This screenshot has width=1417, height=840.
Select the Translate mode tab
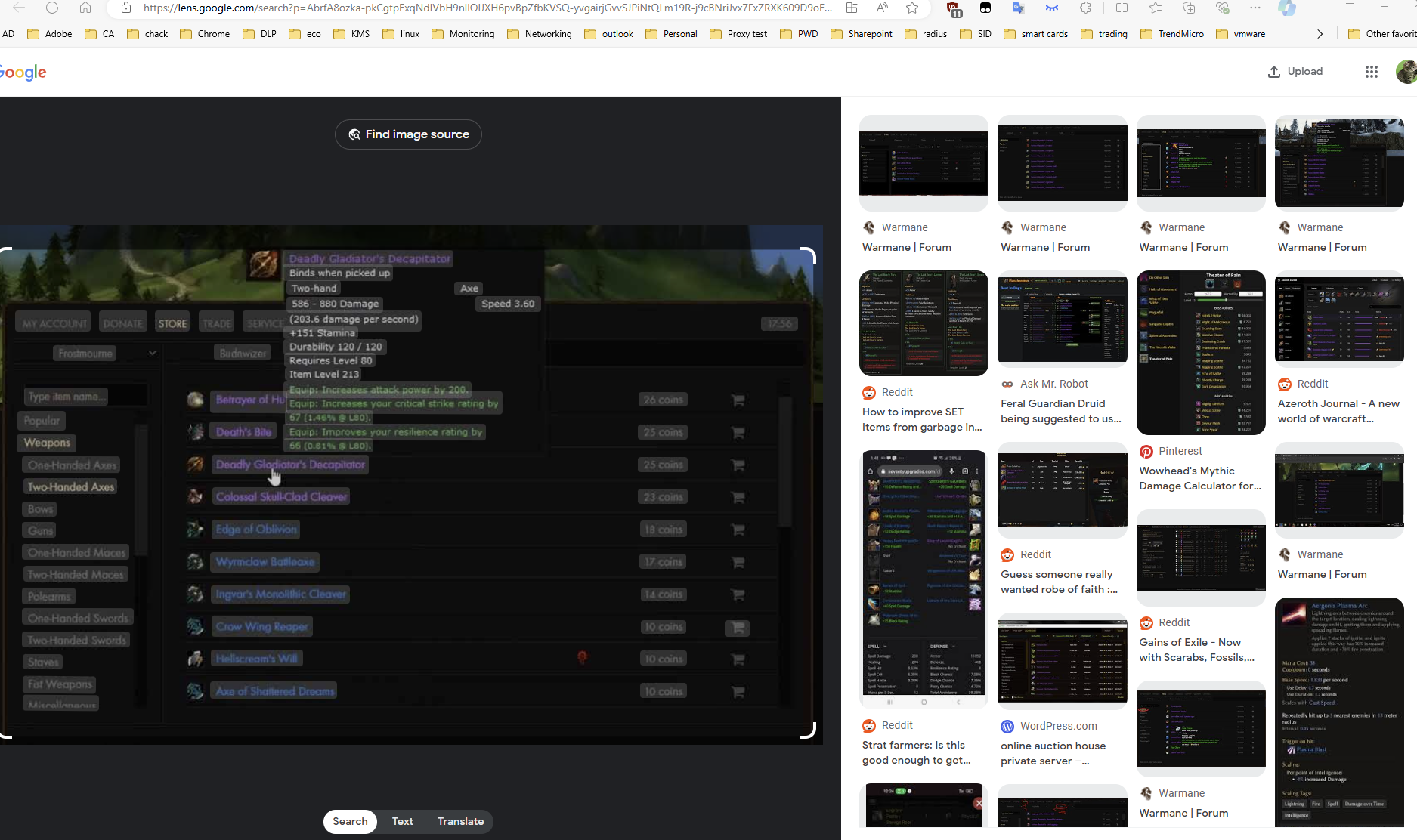coord(461,821)
